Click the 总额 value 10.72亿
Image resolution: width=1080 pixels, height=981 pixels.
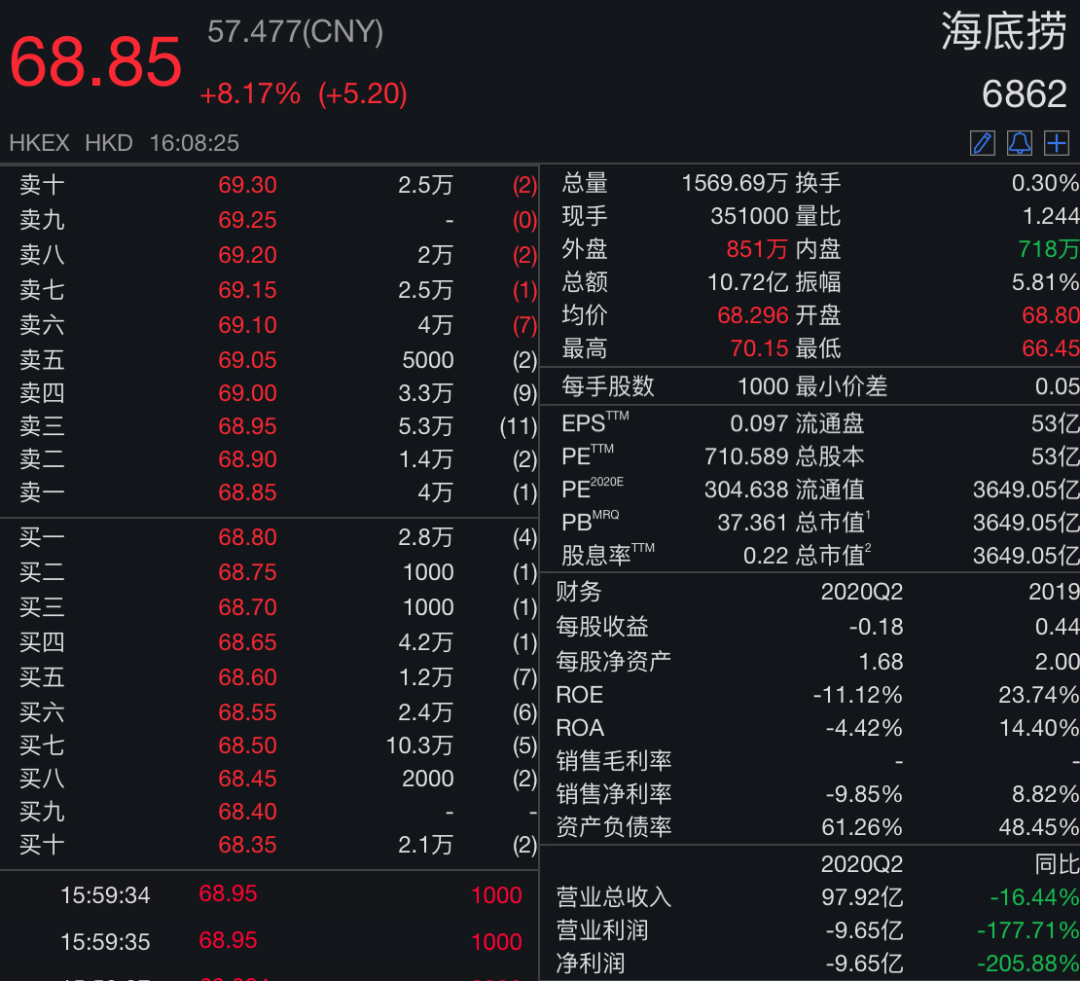(748, 282)
